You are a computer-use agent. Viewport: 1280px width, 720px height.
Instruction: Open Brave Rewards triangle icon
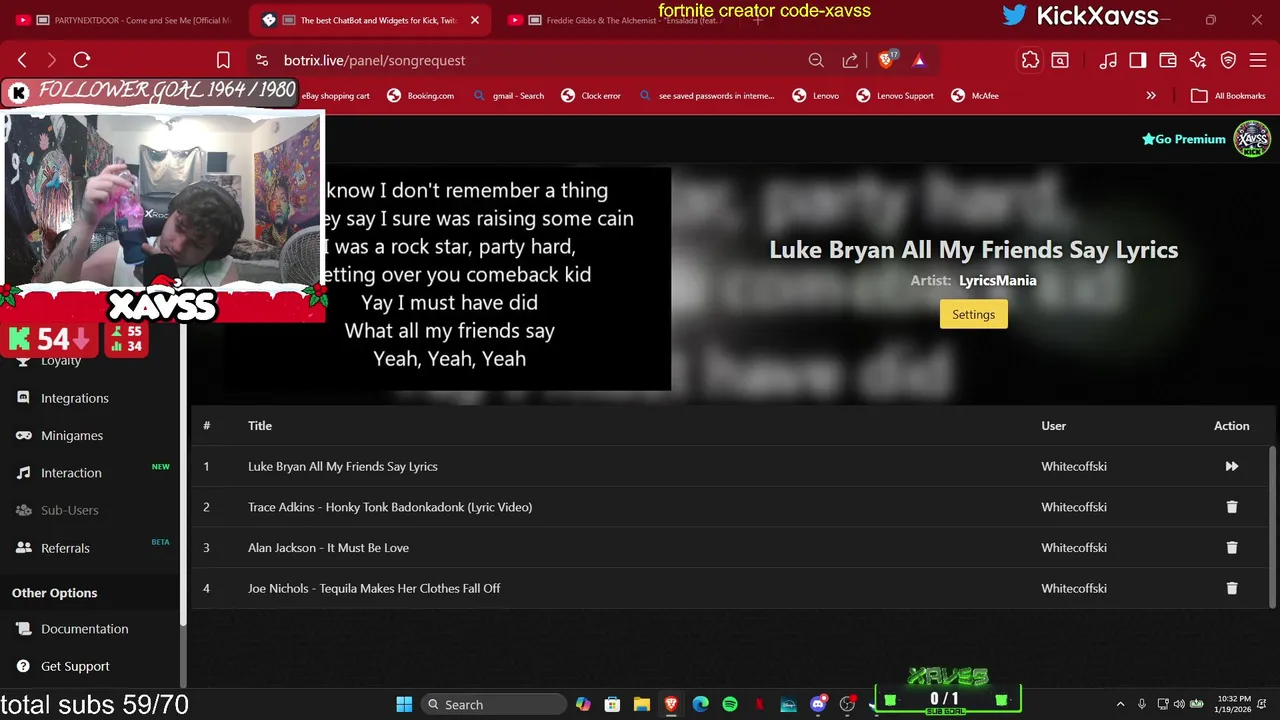pyautogui.click(x=919, y=60)
